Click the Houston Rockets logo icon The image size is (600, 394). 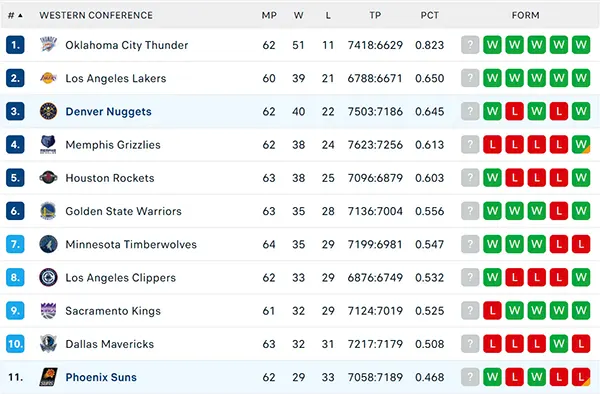tap(49, 178)
